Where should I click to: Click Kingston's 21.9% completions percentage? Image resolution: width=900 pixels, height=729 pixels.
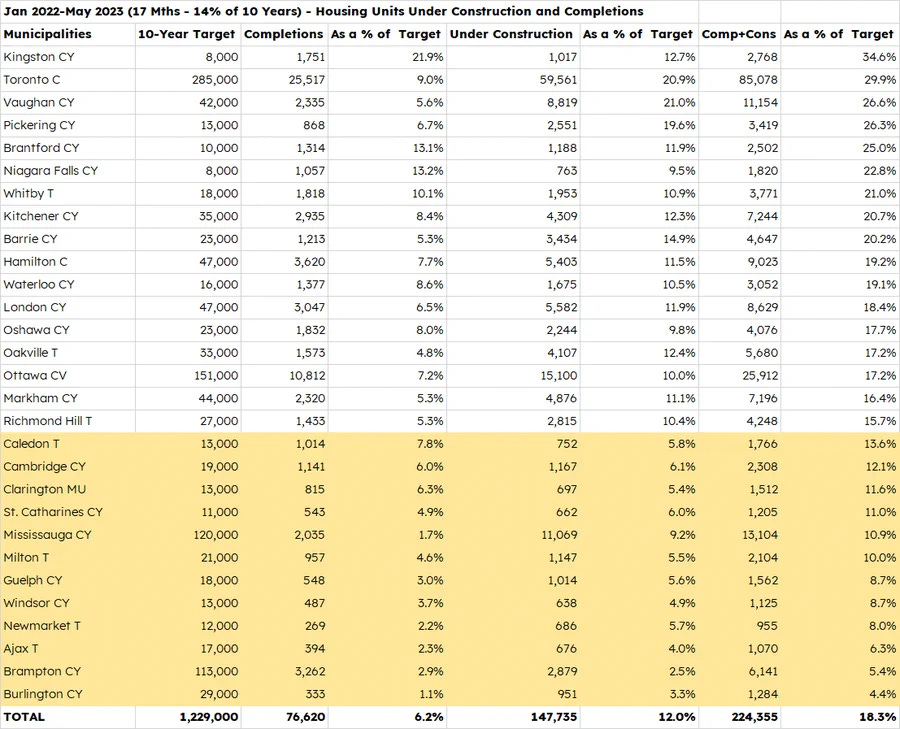(x=428, y=57)
